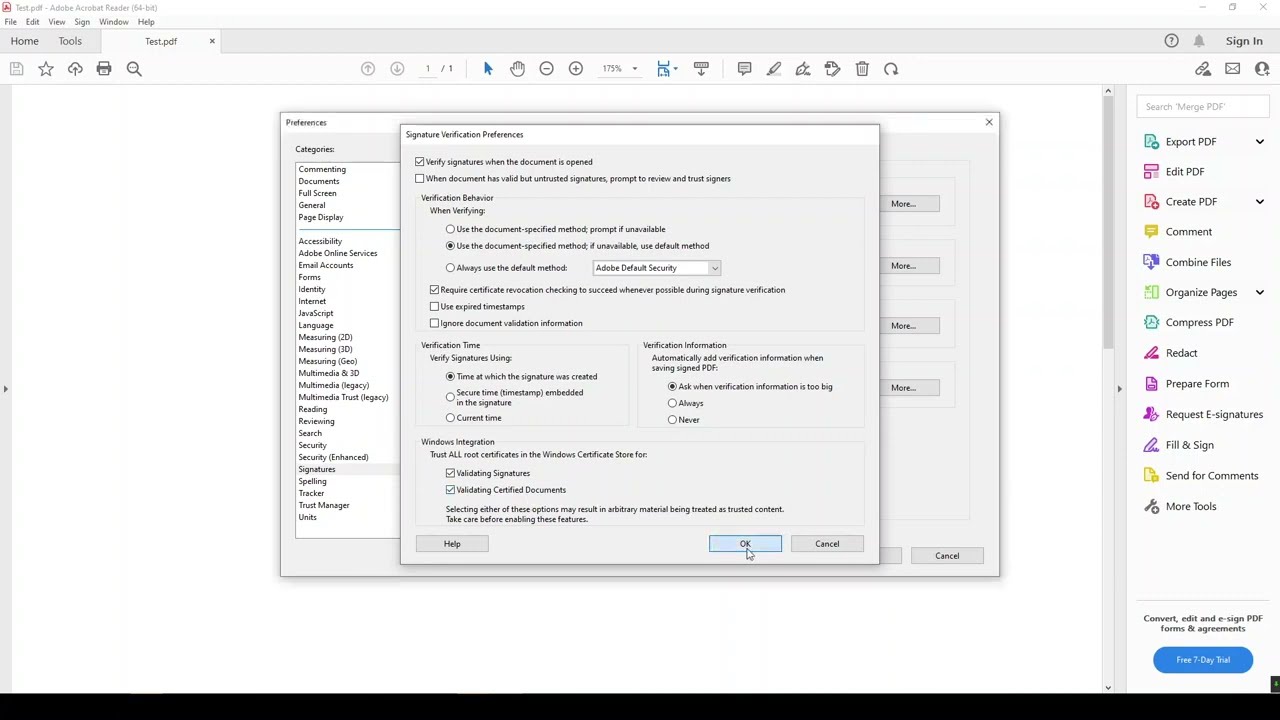Select Current time radio button

coord(450,418)
